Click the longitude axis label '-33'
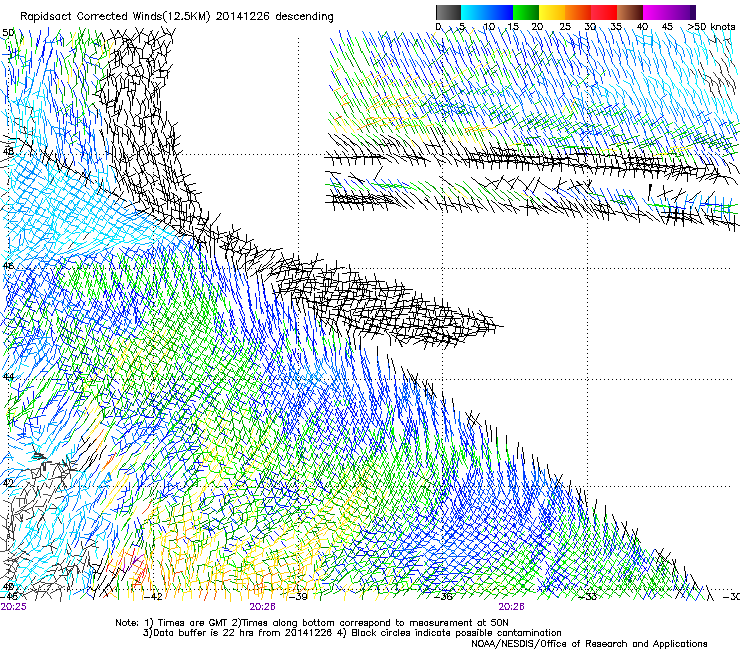The width and height of the screenshot is (740, 650). pos(588,597)
